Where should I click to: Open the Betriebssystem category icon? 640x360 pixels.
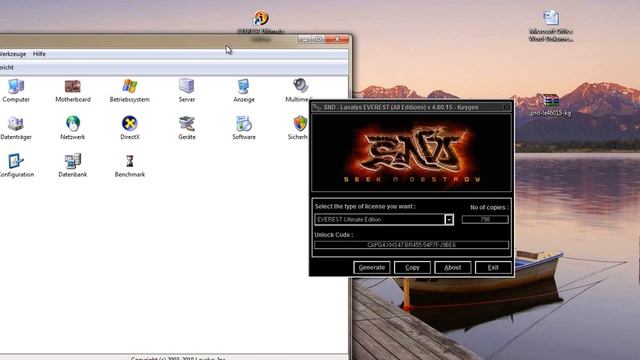pos(130,86)
